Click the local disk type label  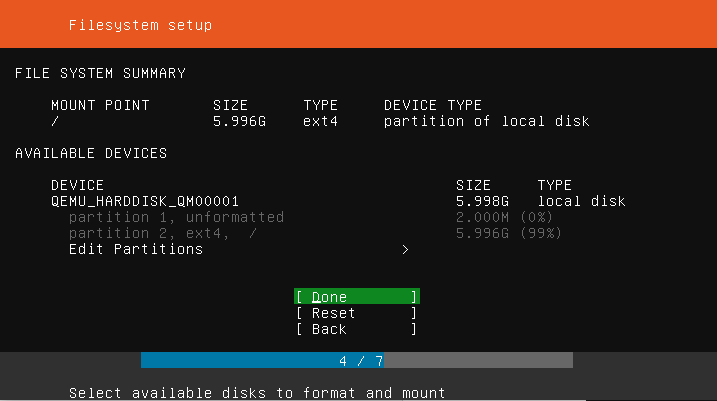pyautogui.click(x=581, y=201)
